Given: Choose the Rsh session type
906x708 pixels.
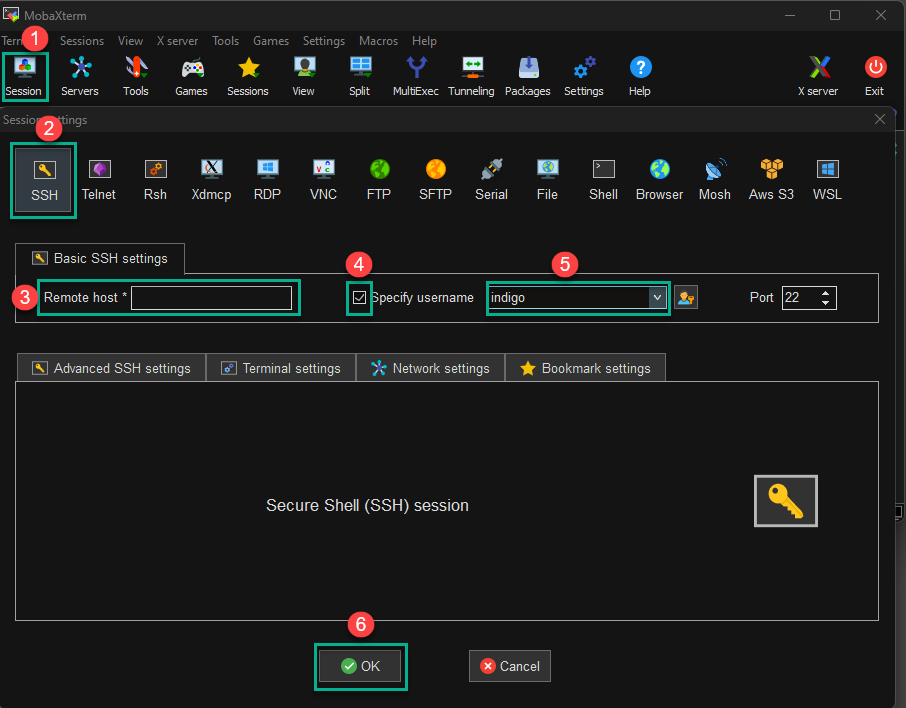Looking at the screenshot, I should click(155, 180).
